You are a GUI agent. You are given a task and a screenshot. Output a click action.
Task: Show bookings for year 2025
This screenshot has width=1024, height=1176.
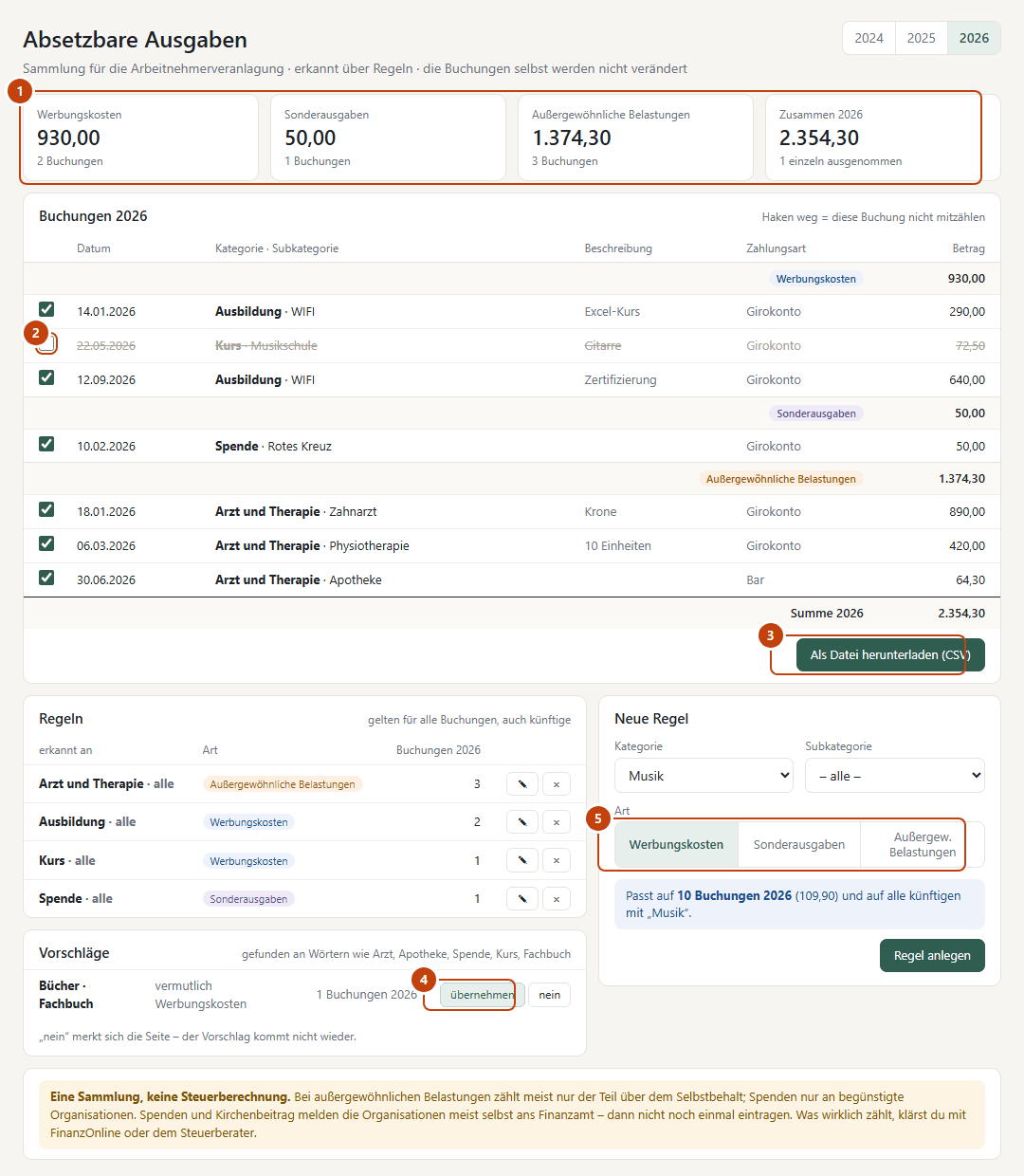[921, 38]
